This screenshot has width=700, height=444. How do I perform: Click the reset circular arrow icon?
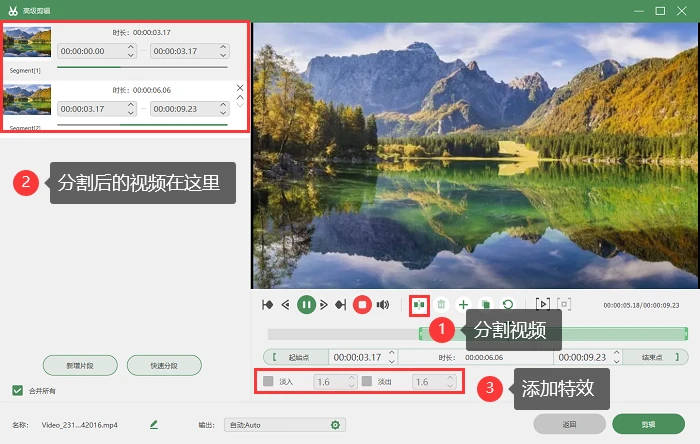(x=508, y=305)
